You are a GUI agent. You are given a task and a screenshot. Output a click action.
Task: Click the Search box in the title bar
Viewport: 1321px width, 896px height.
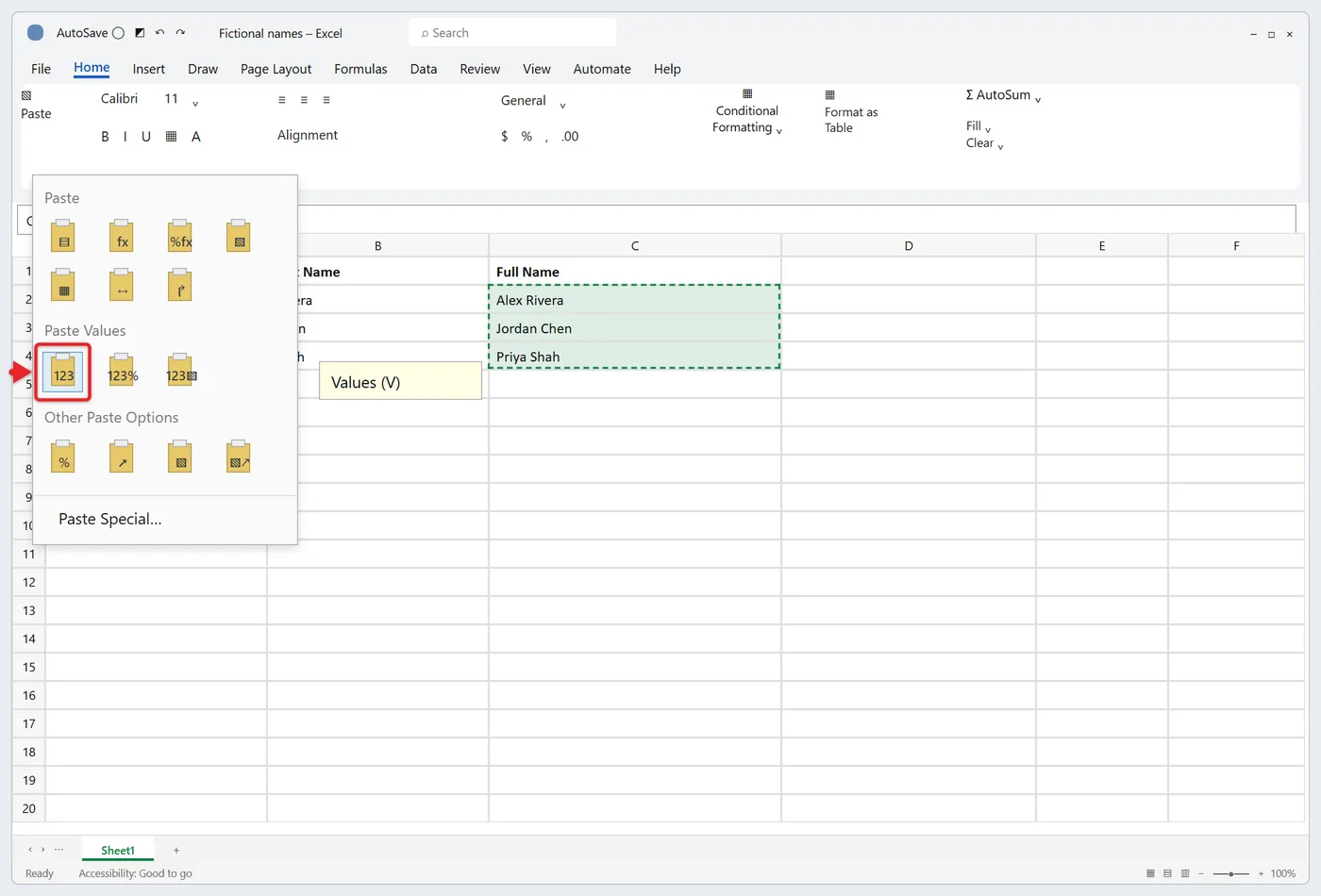click(x=512, y=33)
